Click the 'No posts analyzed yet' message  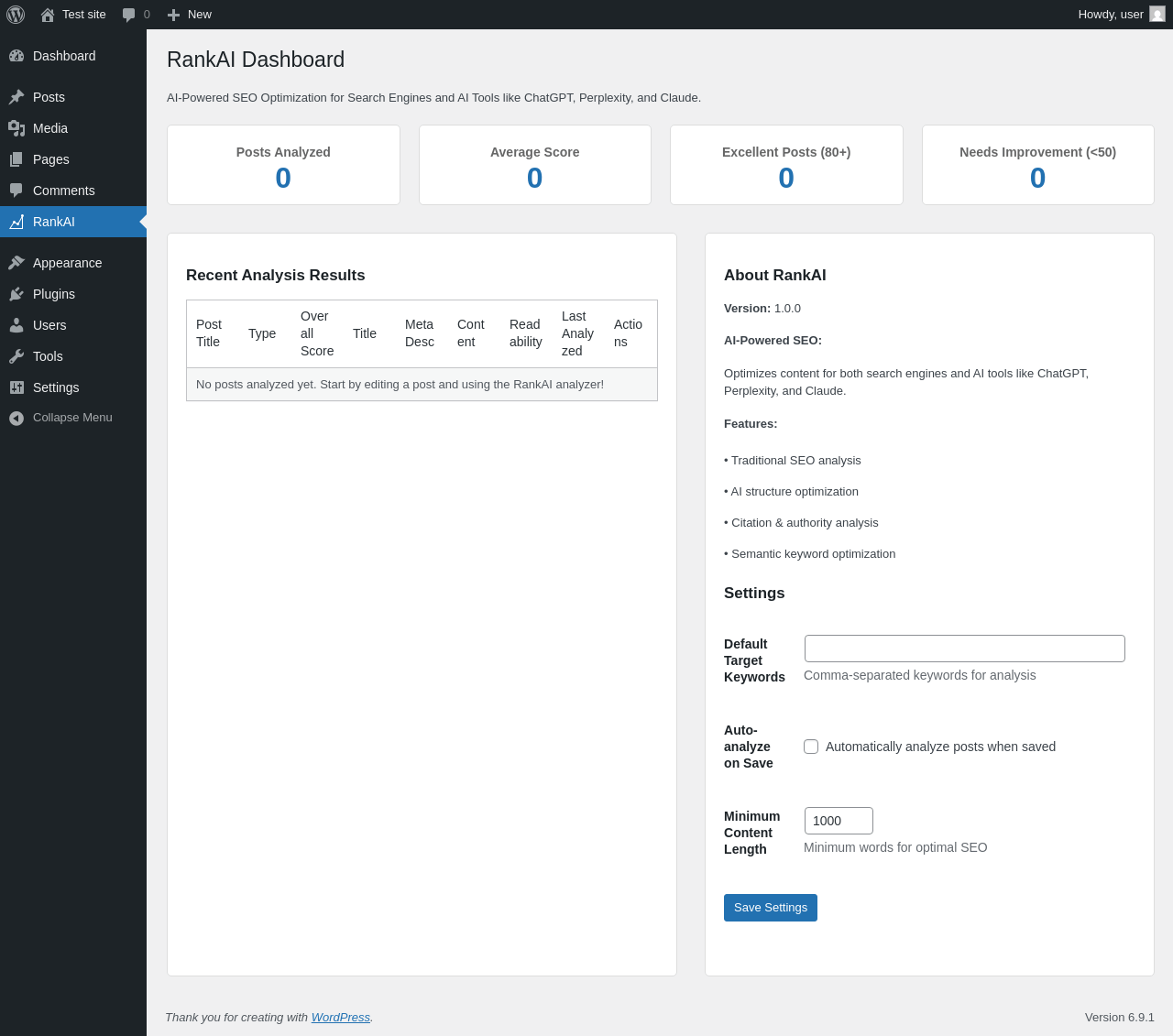tap(400, 385)
